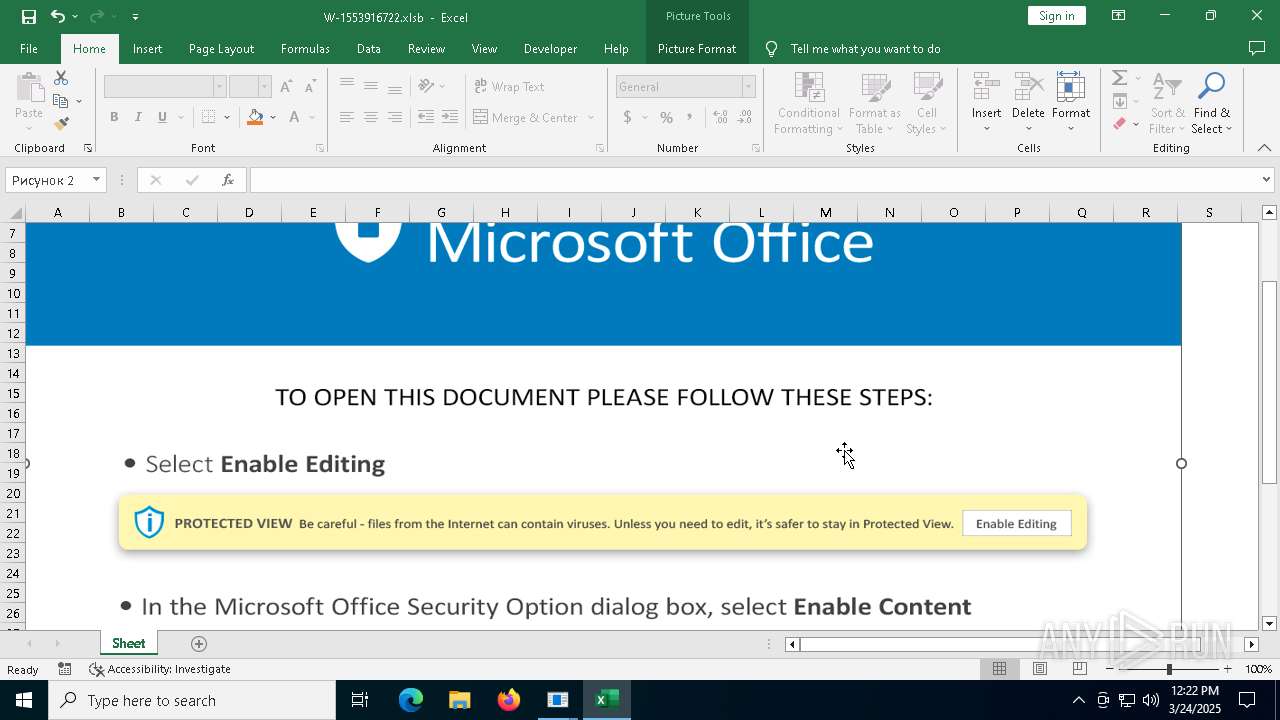Screen dimensions: 1280x720
Task: Click the zoom slider handle
Action: point(1168,669)
